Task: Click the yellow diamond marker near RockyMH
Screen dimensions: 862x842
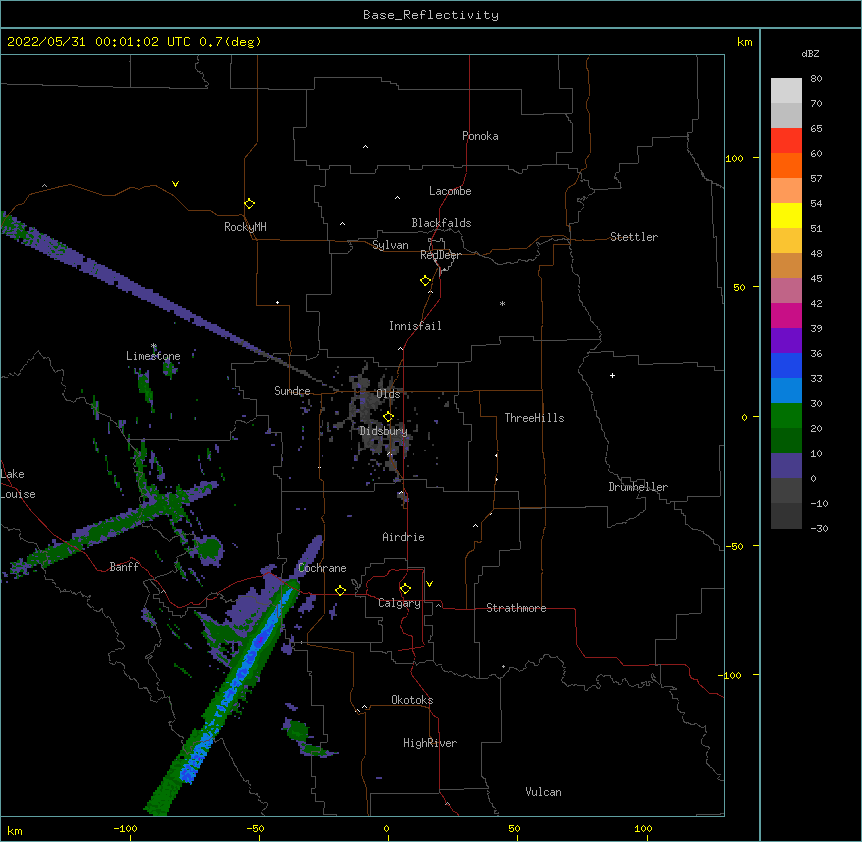Action: (x=249, y=204)
